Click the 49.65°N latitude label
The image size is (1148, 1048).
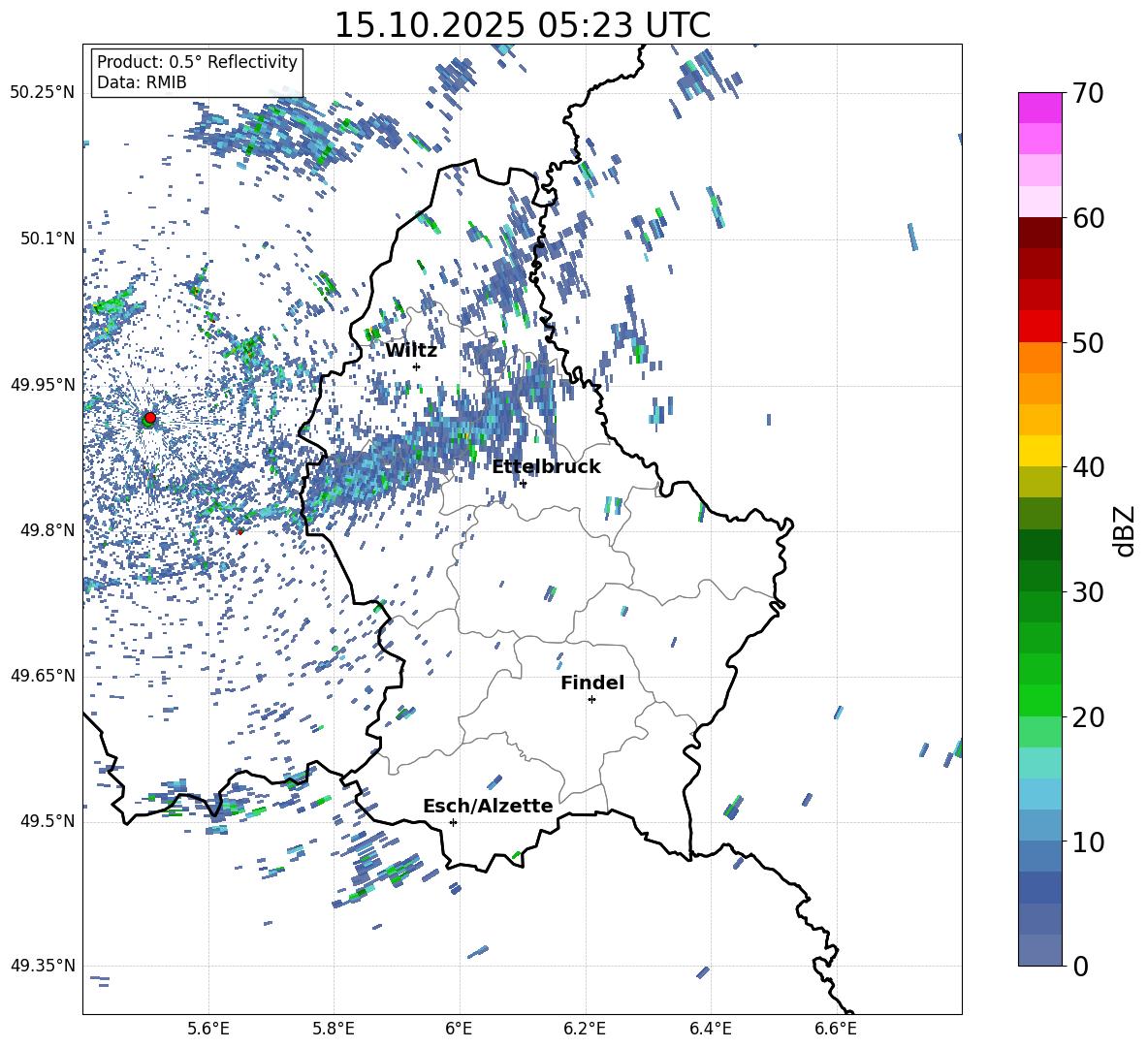pos(43,676)
